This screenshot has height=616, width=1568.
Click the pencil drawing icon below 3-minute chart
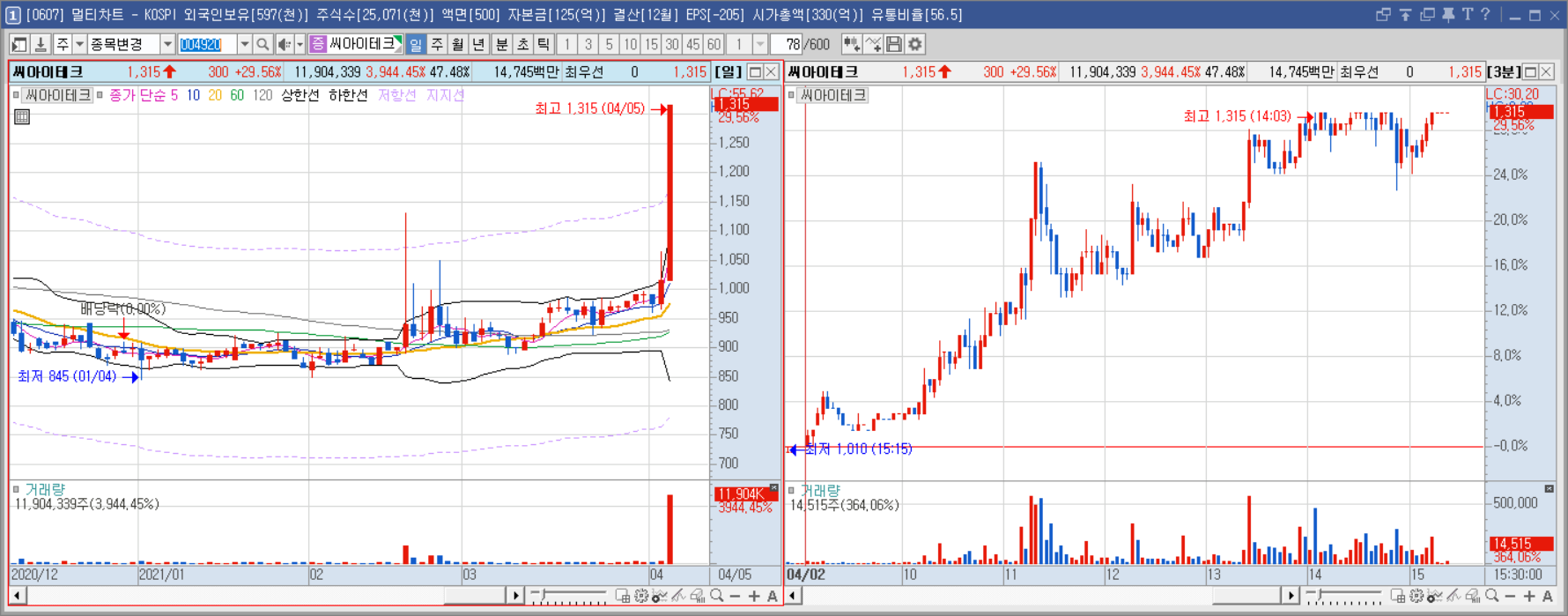click(x=1453, y=597)
